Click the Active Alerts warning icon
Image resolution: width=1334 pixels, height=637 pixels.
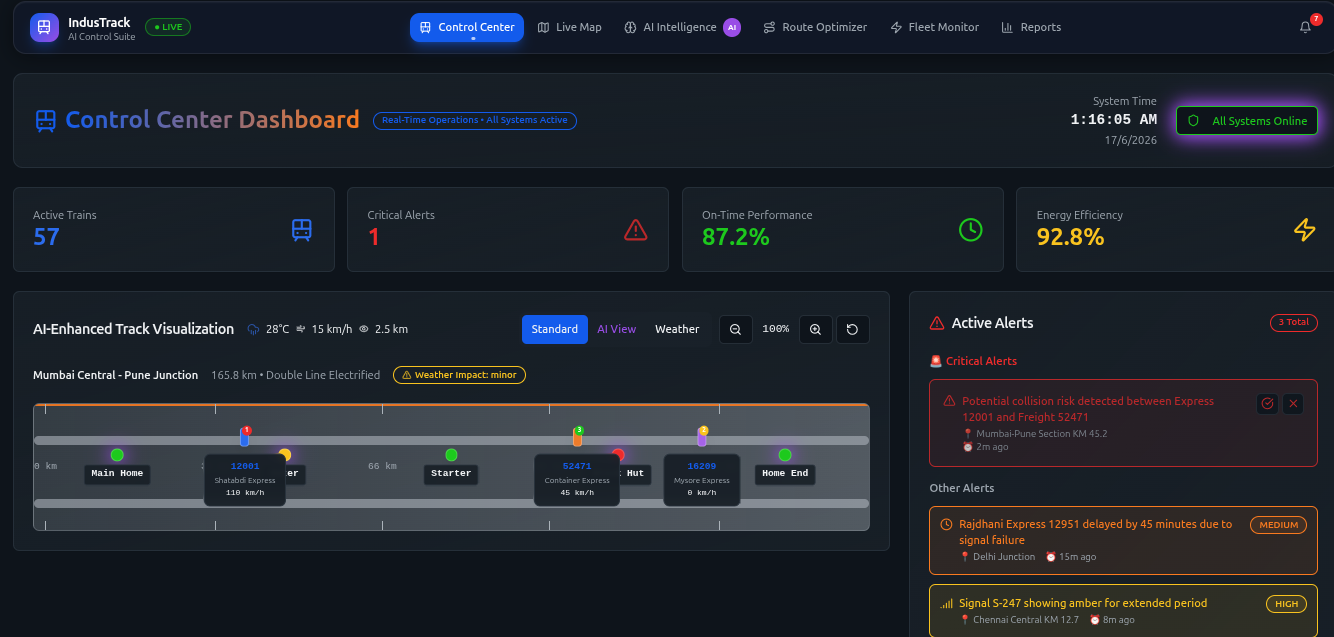(x=937, y=323)
